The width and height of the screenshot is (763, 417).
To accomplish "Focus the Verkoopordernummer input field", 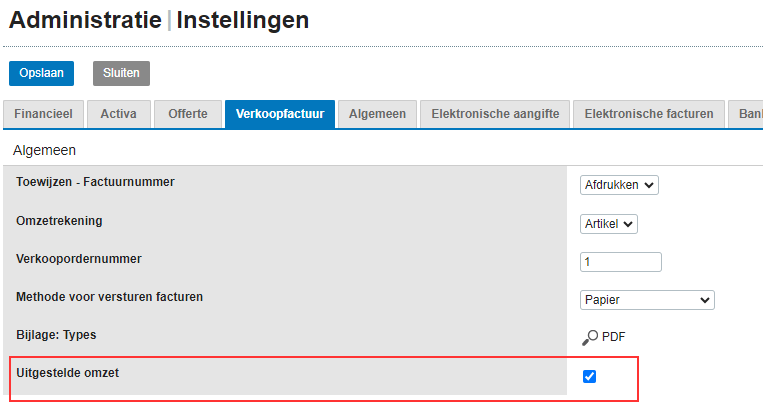I will click(620, 262).
